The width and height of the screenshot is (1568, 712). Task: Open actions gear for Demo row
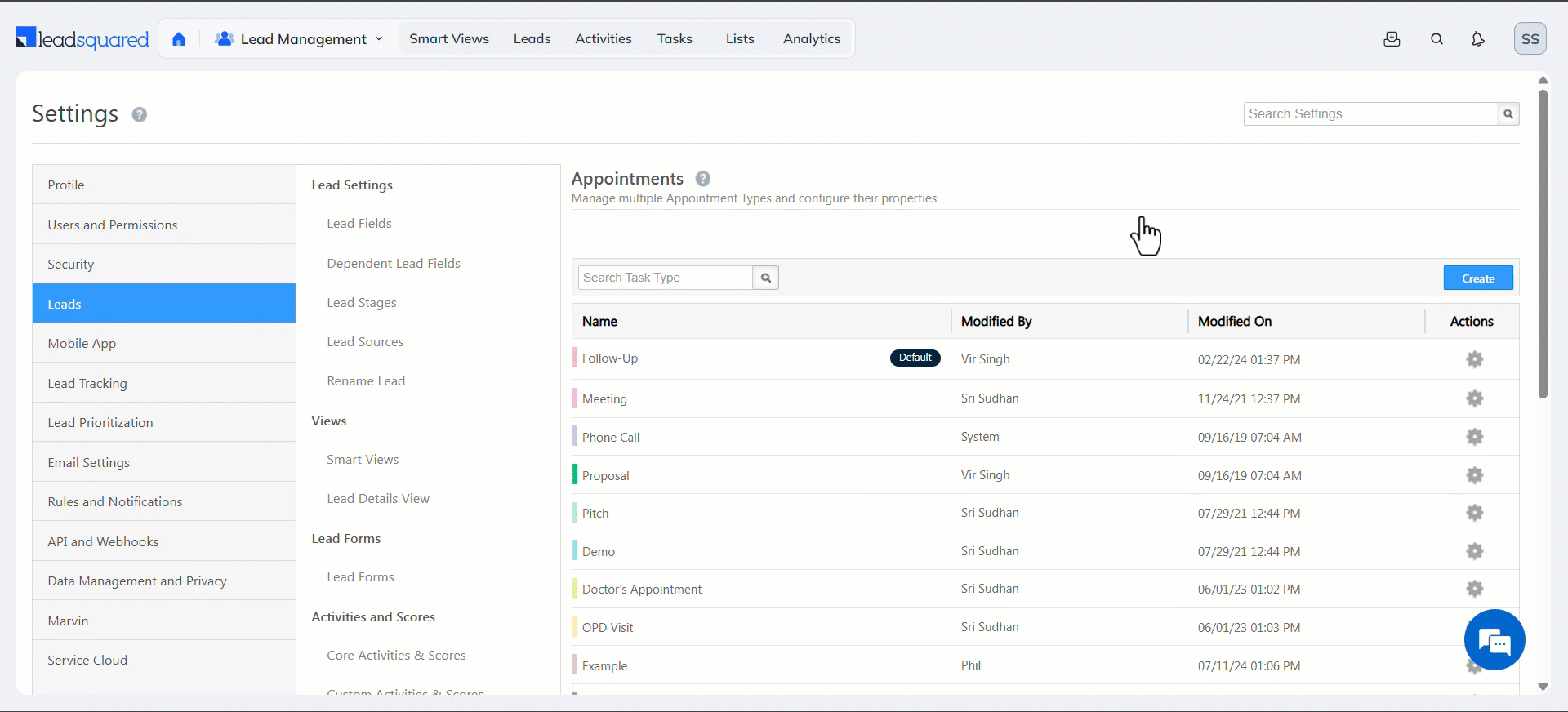point(1475,551)
